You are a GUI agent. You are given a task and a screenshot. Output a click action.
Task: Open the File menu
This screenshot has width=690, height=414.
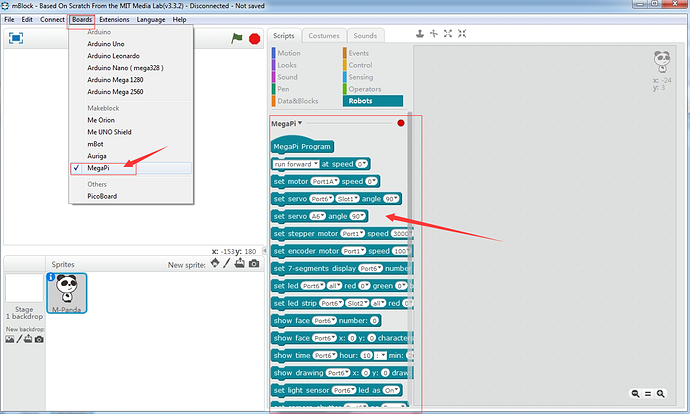pyautogui.click(x=9, y=19)
